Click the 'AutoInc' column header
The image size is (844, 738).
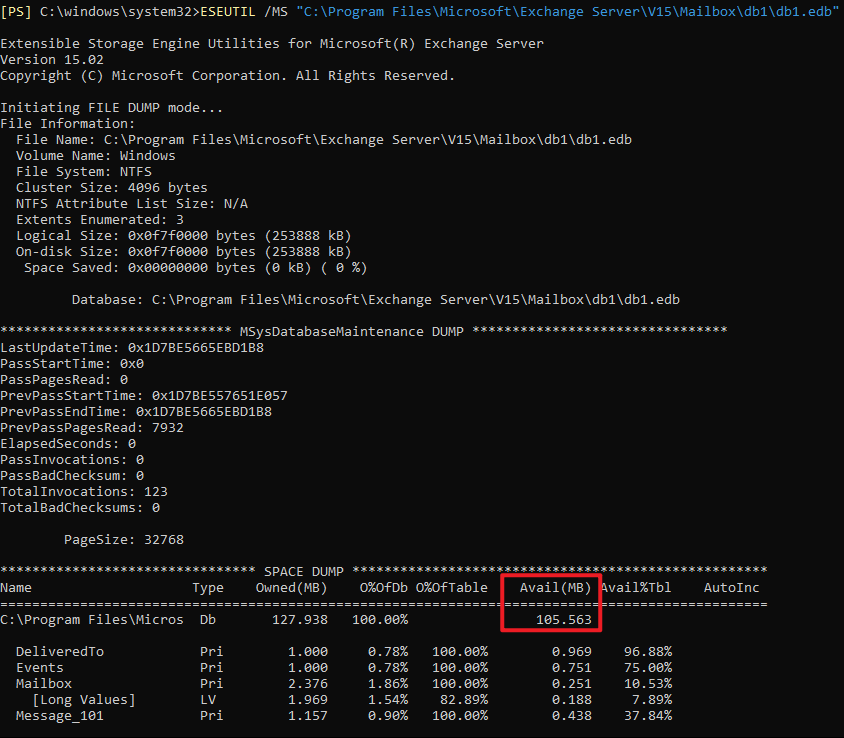(732, 588)
